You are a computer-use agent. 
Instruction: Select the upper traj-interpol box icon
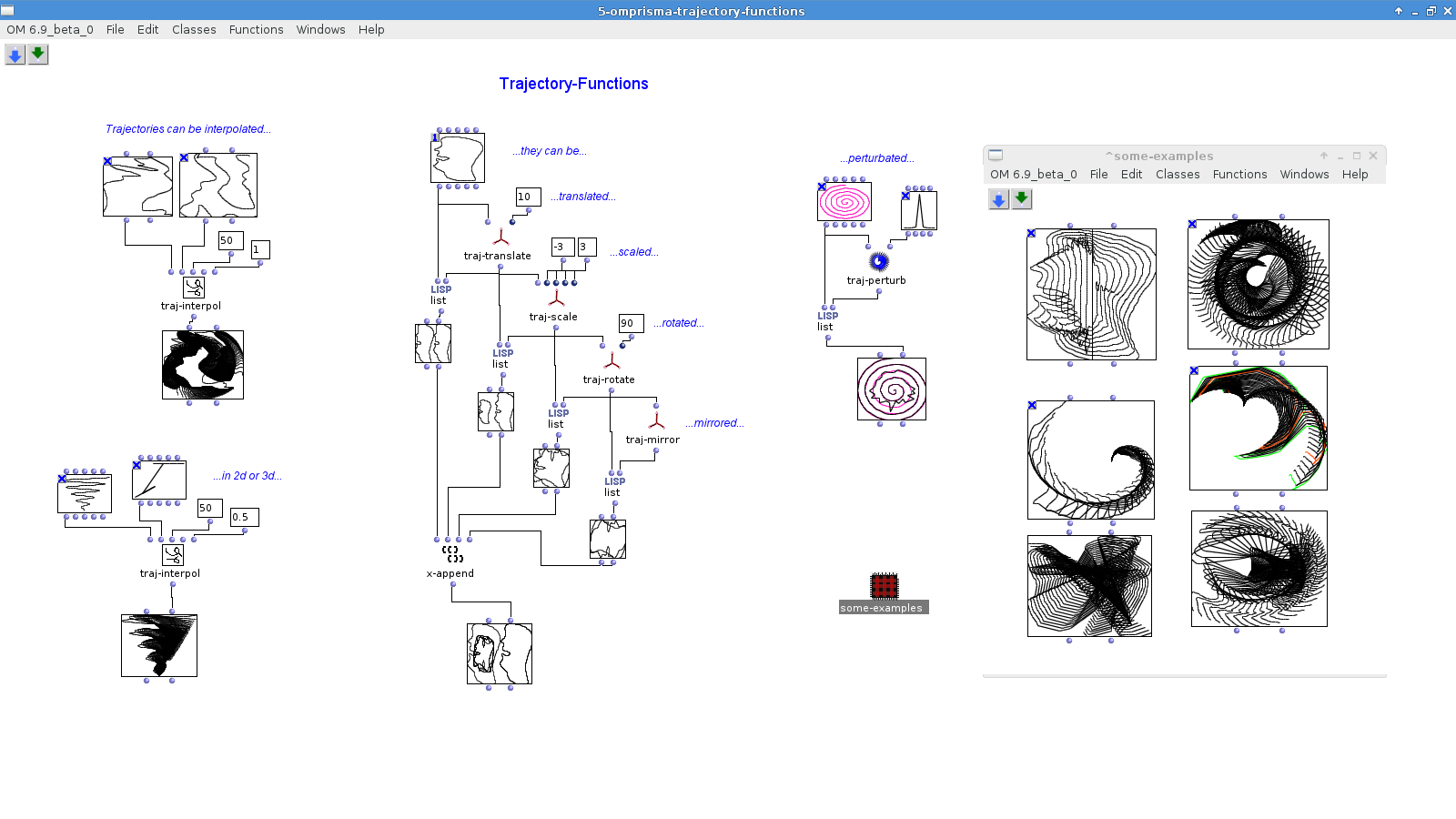(194, 288)
